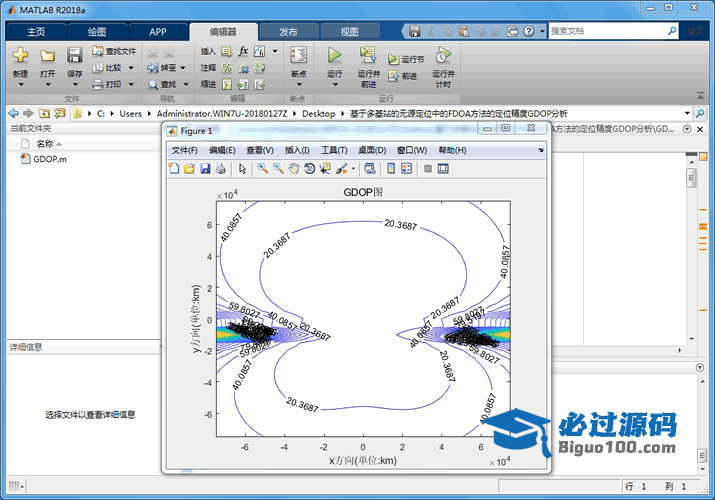
Task: Click the 新建 (New) plus icon
Action: 20,55
